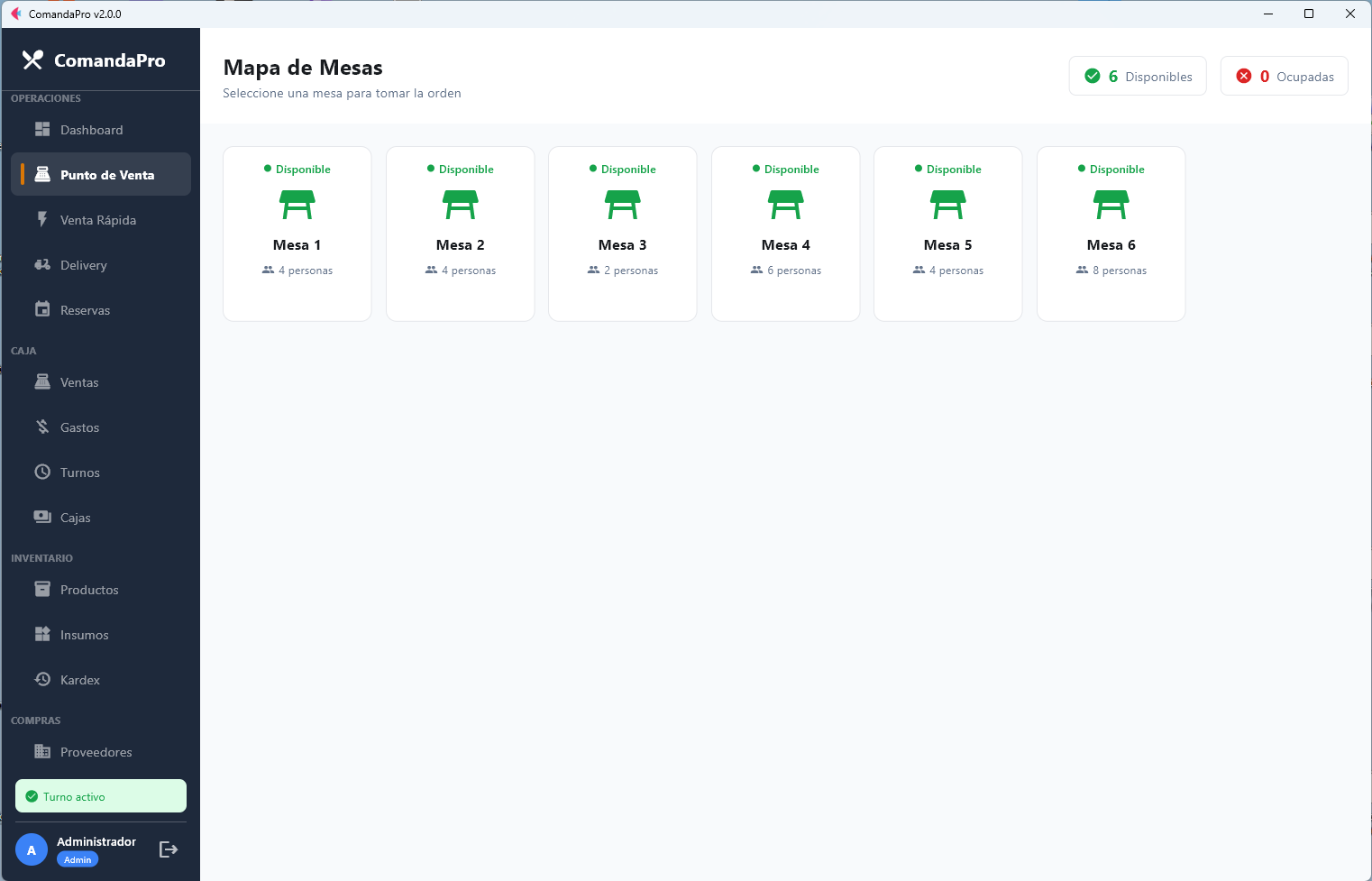The height and width of the screenshot is (881, 1372).
Task: Click the Proveedores building icon
Action: (42, 751)
